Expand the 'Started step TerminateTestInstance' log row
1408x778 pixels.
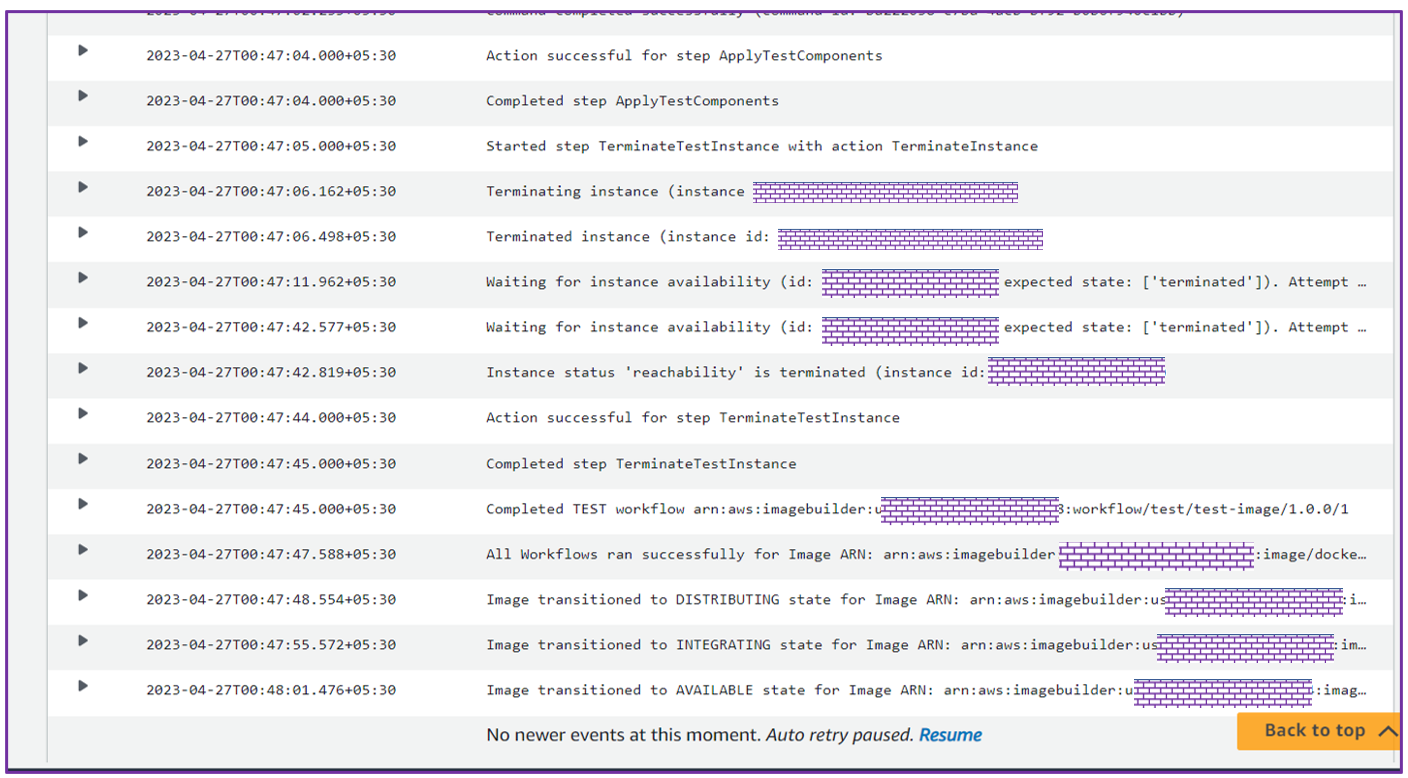[x=83, y=141]
